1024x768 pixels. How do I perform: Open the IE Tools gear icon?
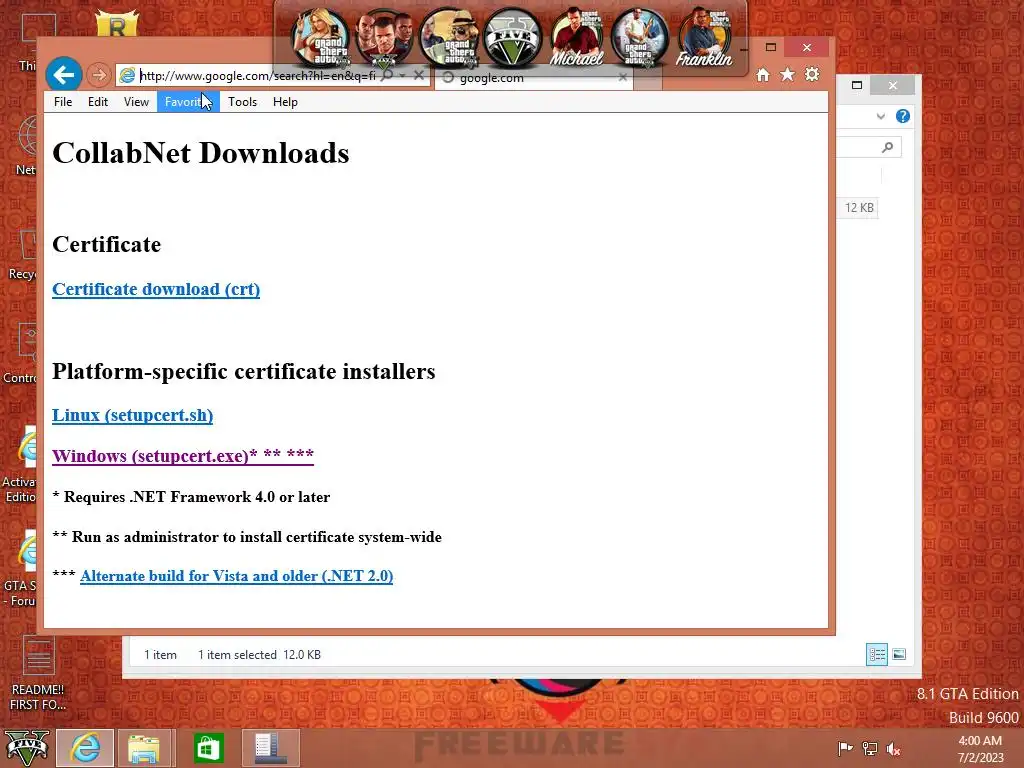[x=812, y=74]
